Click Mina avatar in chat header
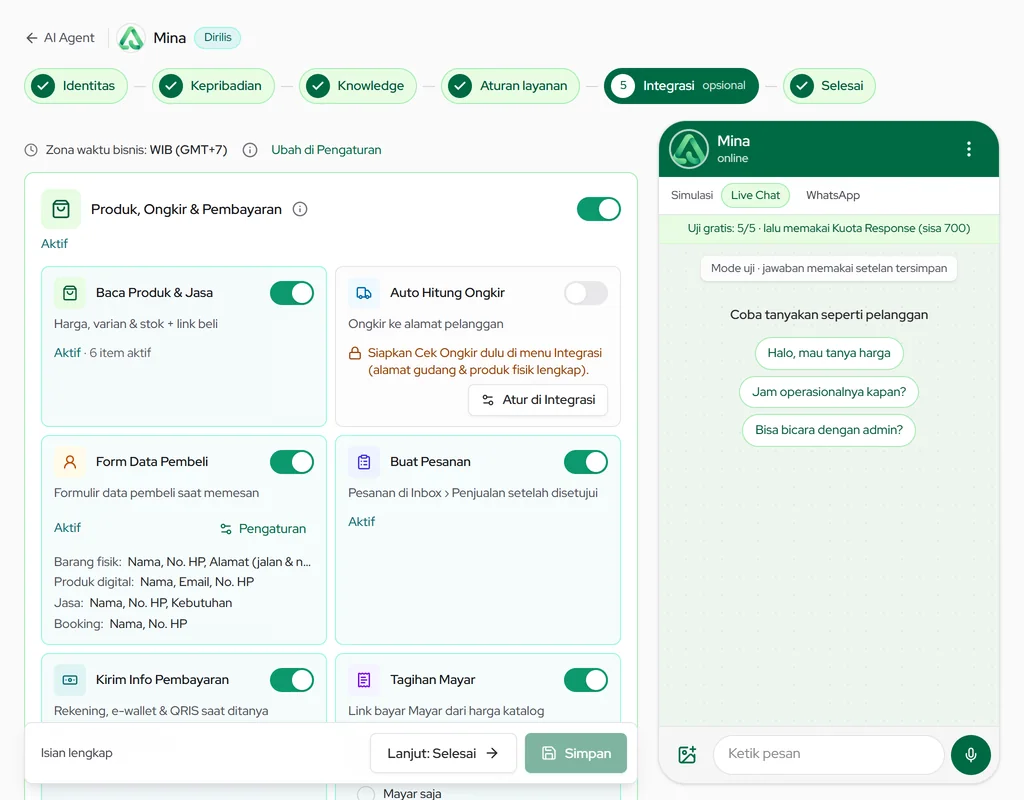This screenshot has width=1024, height=800. (x=689, y=149)
